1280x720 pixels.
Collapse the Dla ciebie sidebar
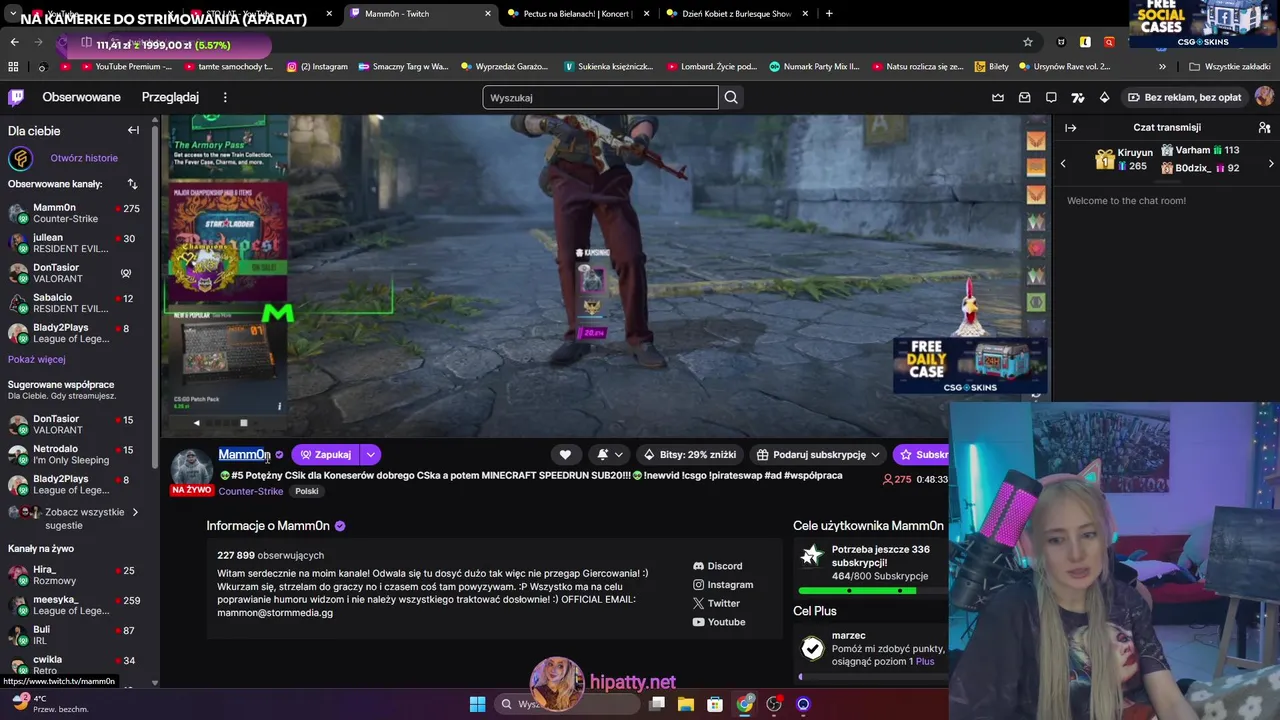[x=133, y=130]
